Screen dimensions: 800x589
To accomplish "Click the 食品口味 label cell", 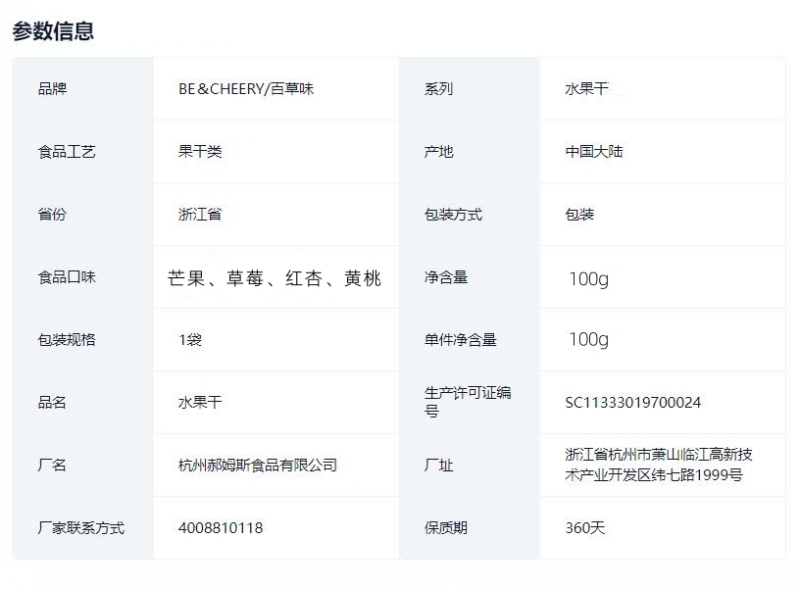I will point(67,278).
